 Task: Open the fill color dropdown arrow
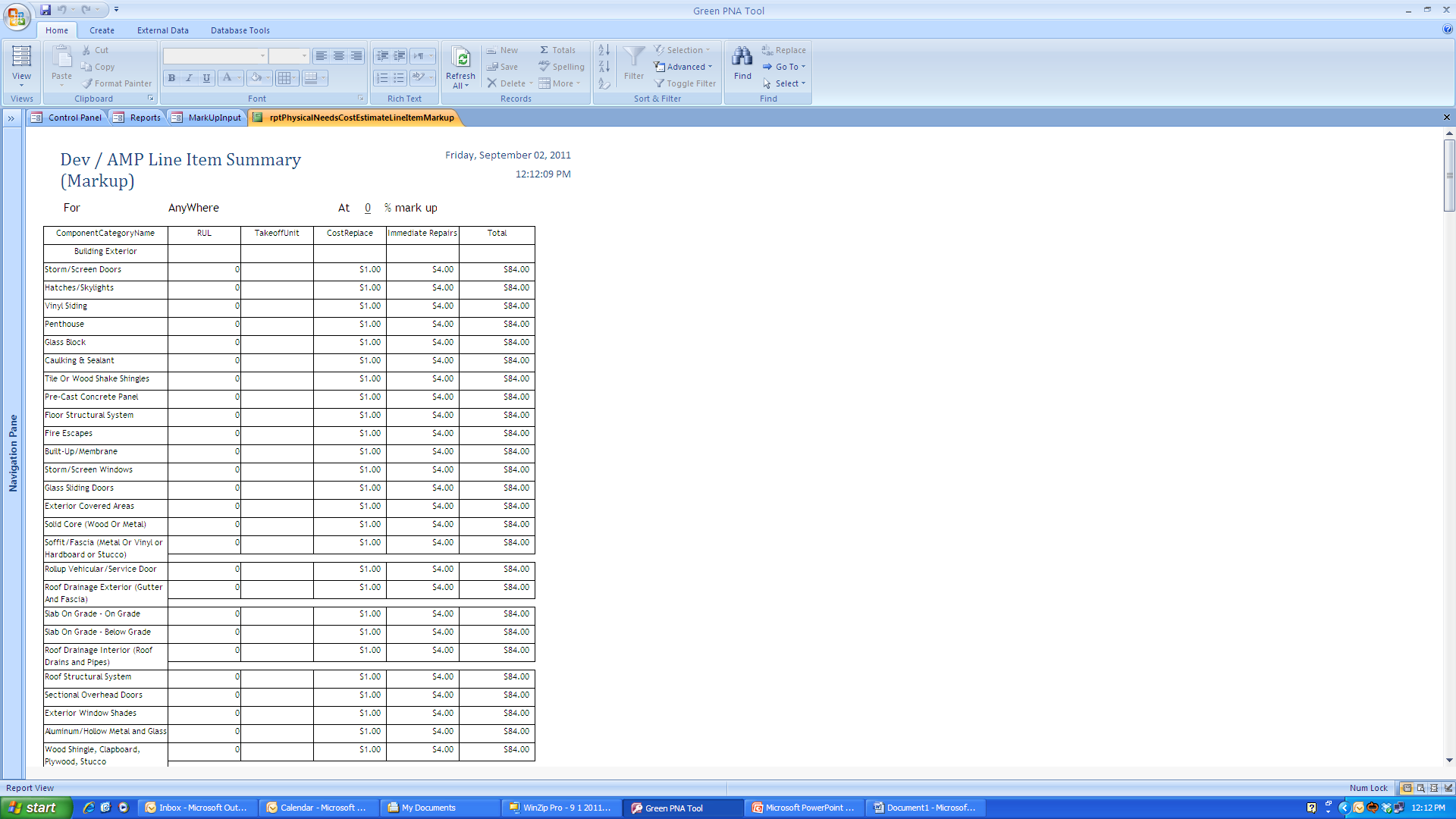(268, 78)
